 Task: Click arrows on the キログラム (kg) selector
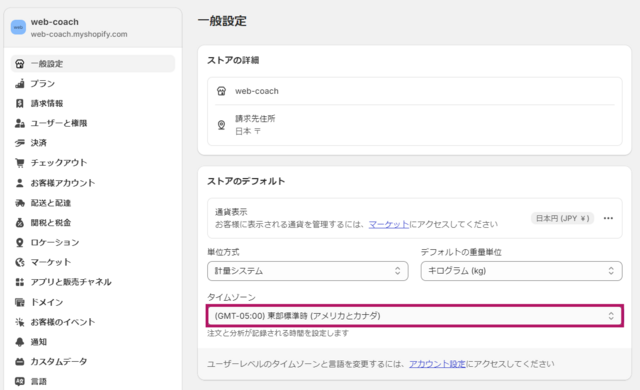pyautogui.click(x=611, y=271)
